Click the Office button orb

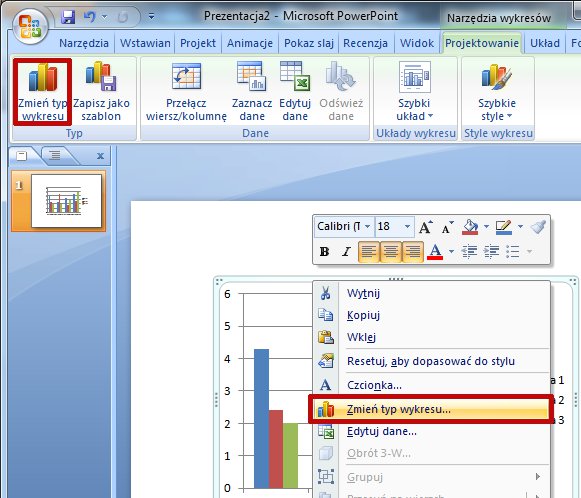(30, 27)
